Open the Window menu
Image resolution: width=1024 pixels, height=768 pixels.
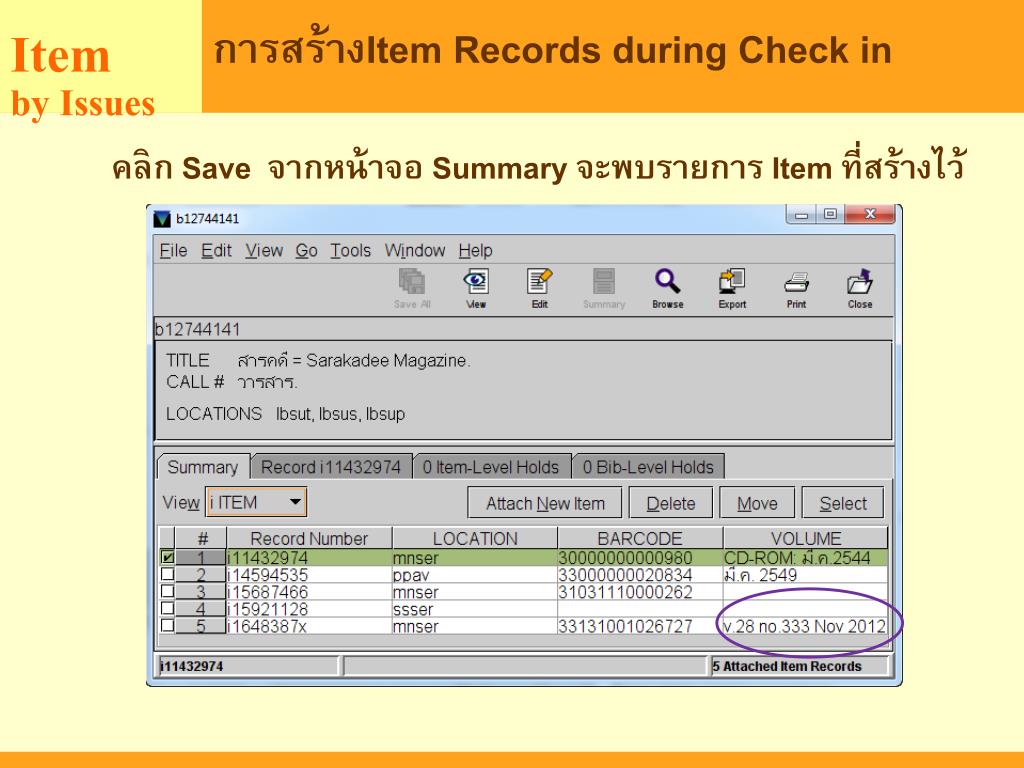pos(415,251)
